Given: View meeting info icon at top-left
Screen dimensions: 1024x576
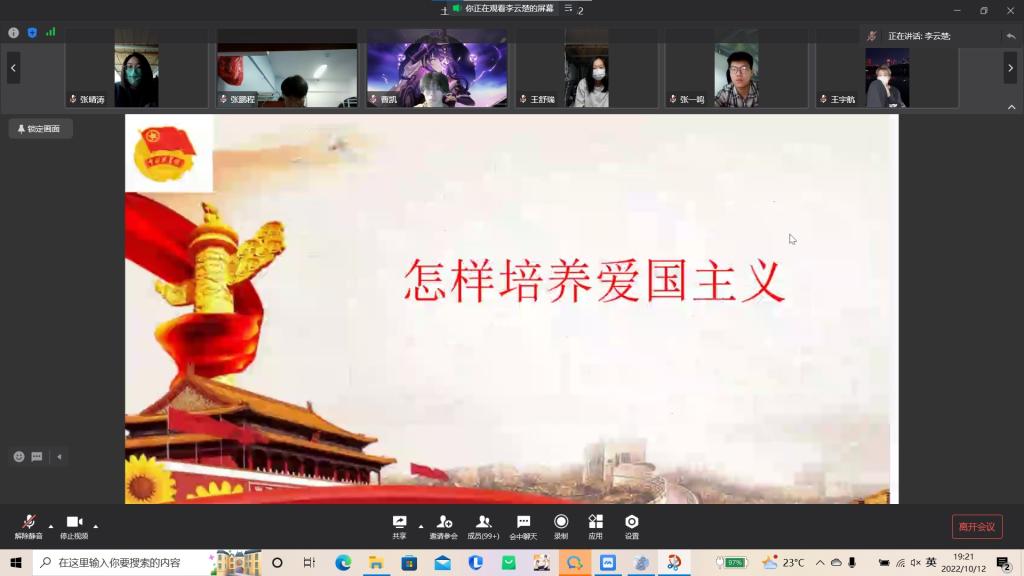Looking at the screenshot, I should click(x=14, y=32).
